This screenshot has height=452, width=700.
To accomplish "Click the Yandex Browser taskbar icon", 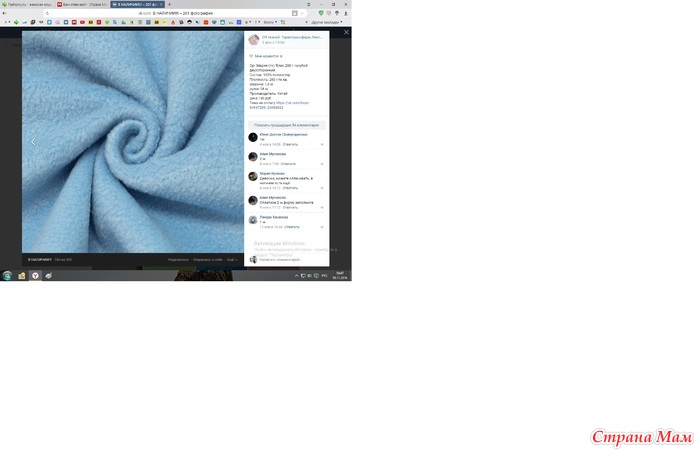I will click(35, 276).
